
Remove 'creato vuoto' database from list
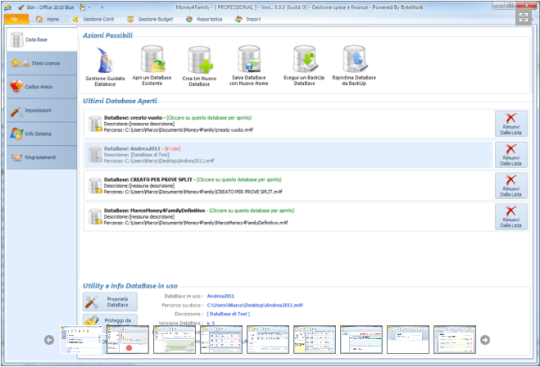[511, 124]
